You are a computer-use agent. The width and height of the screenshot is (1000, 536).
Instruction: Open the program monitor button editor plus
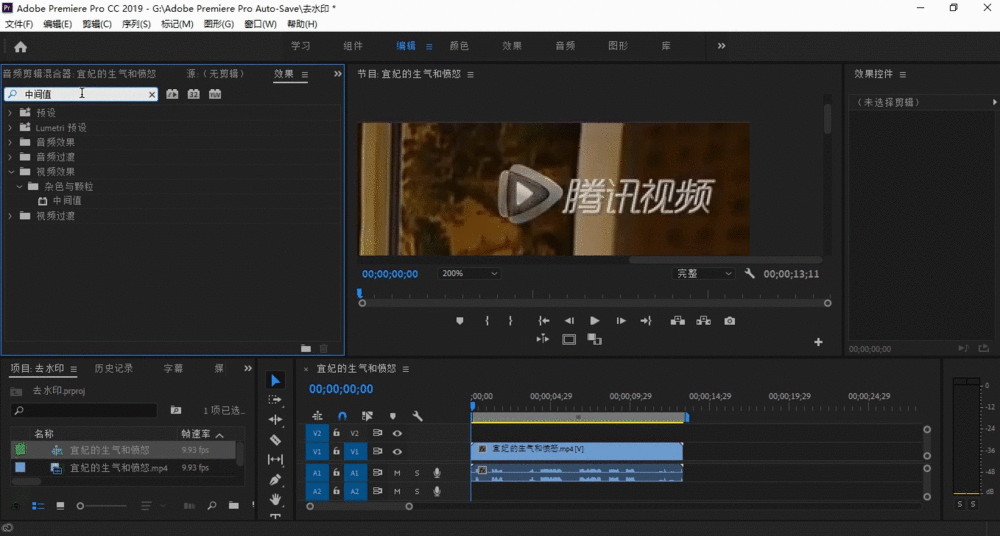[818, 342]
